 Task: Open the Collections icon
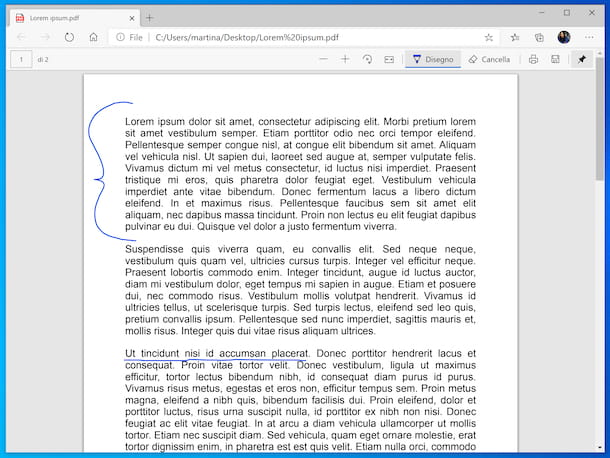pyautogui.click(x=539, y=37)
